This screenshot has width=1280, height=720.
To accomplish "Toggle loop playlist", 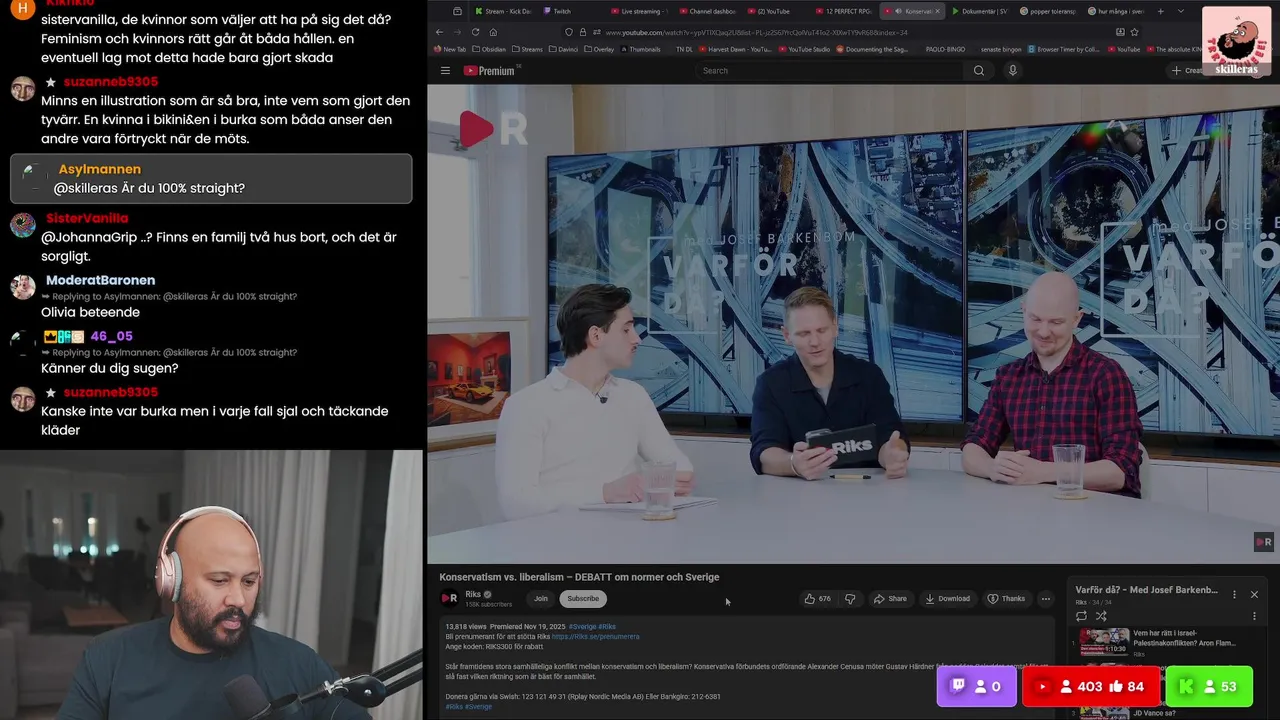I will coord(1081,616).
